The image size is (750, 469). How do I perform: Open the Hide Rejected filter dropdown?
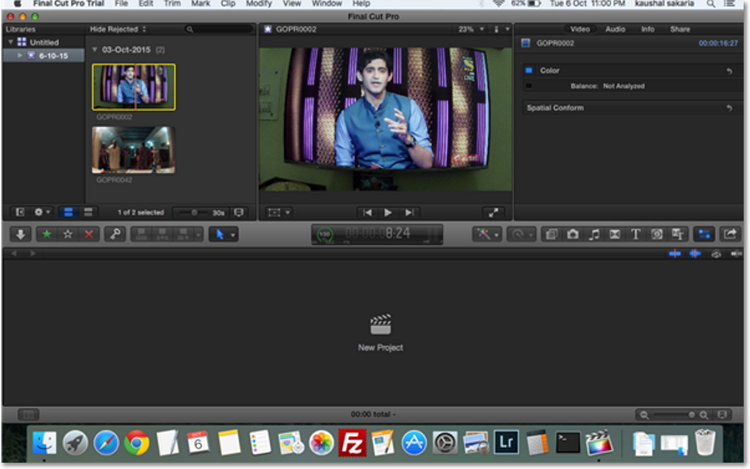pyautogui.click(x=114, y=30)
